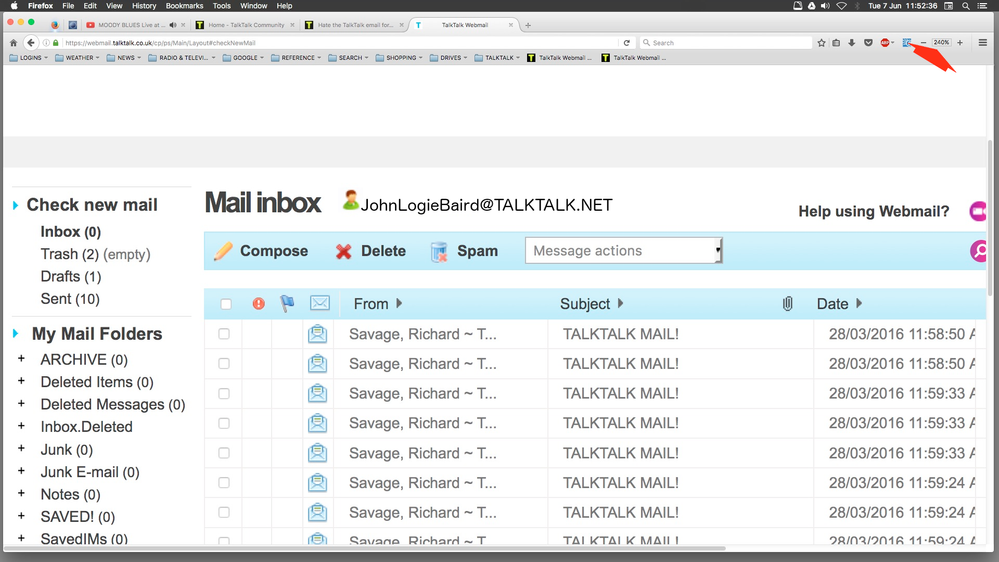Click the Spam bin icon
999x562 pixels.
[x=439, y=252]
